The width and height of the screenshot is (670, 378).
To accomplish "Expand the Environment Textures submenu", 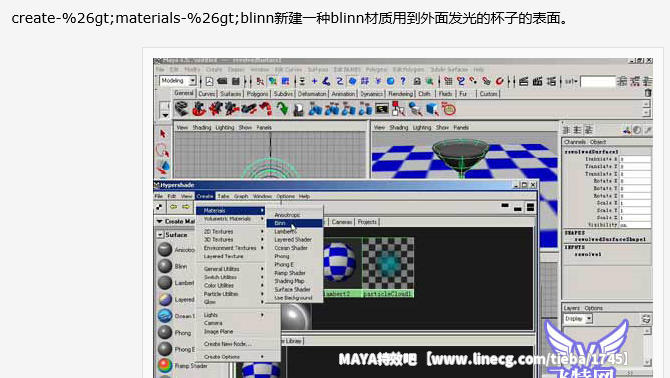I will coord(231,248).
